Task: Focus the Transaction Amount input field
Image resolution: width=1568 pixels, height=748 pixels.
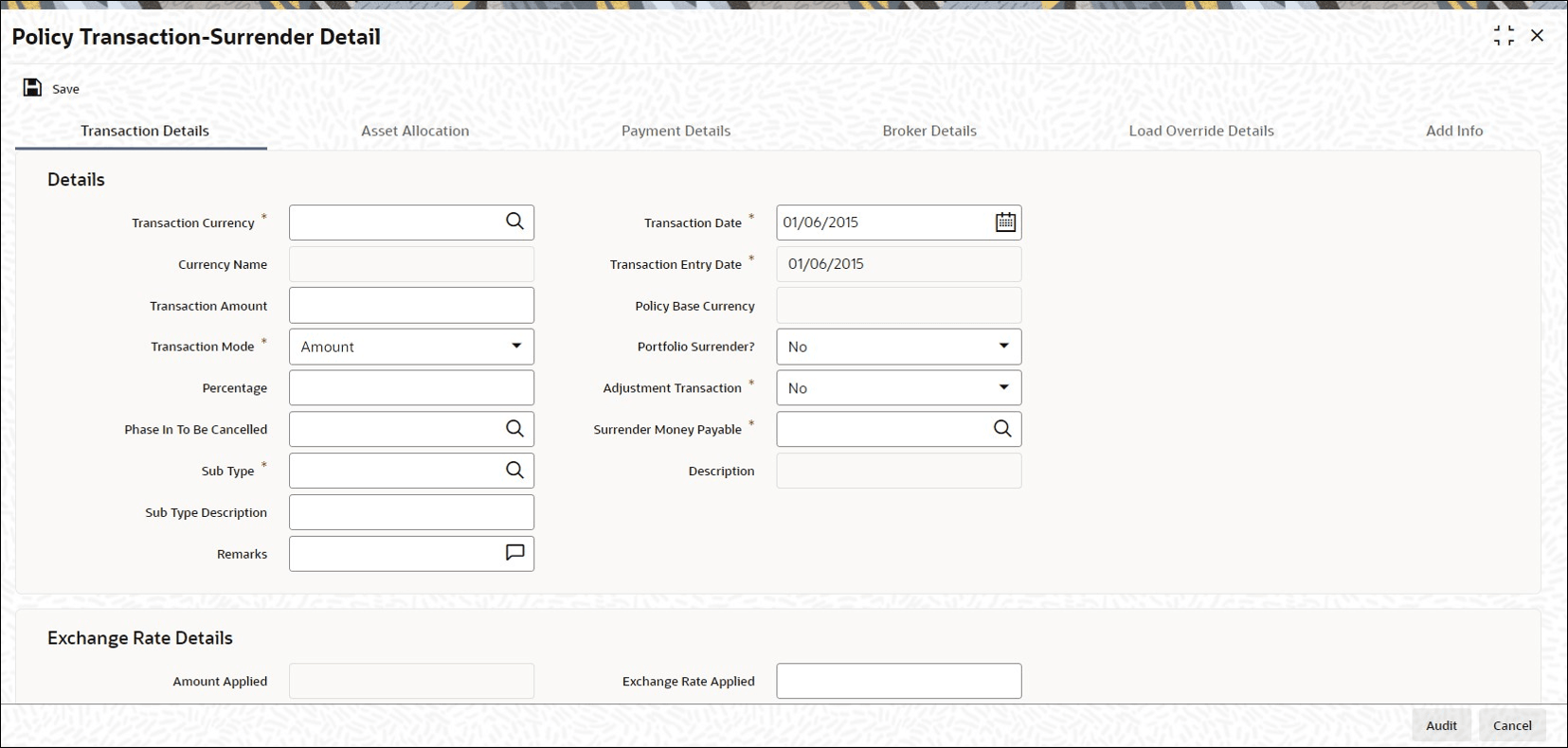Action: [411, 306]
